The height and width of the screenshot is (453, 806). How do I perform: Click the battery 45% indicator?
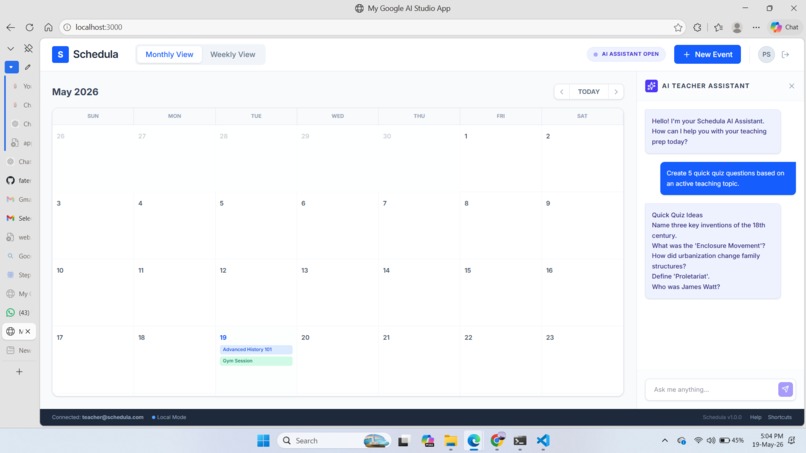click(731, 441)
